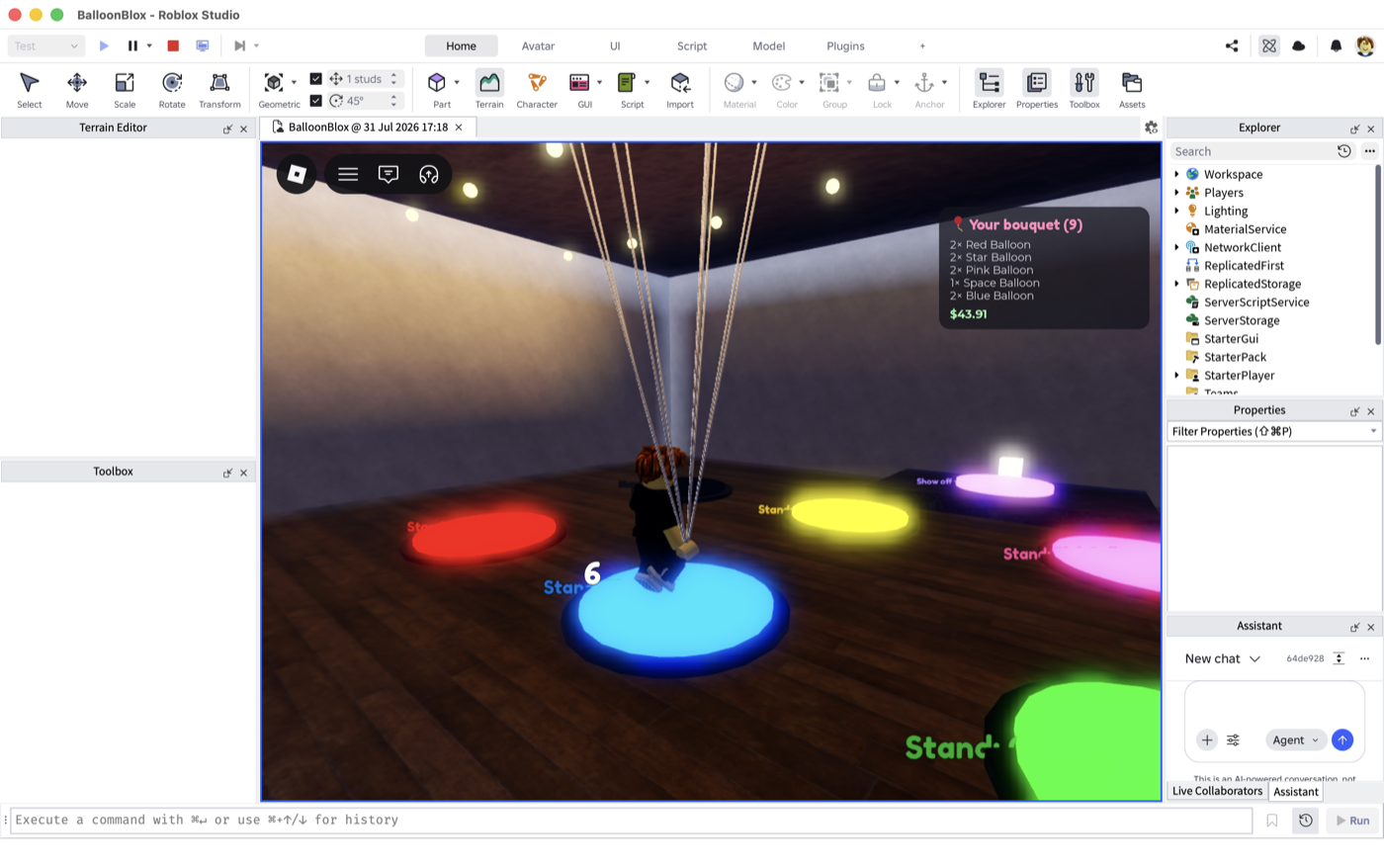Switch to the Avatar tab

[x=538, y=45]
